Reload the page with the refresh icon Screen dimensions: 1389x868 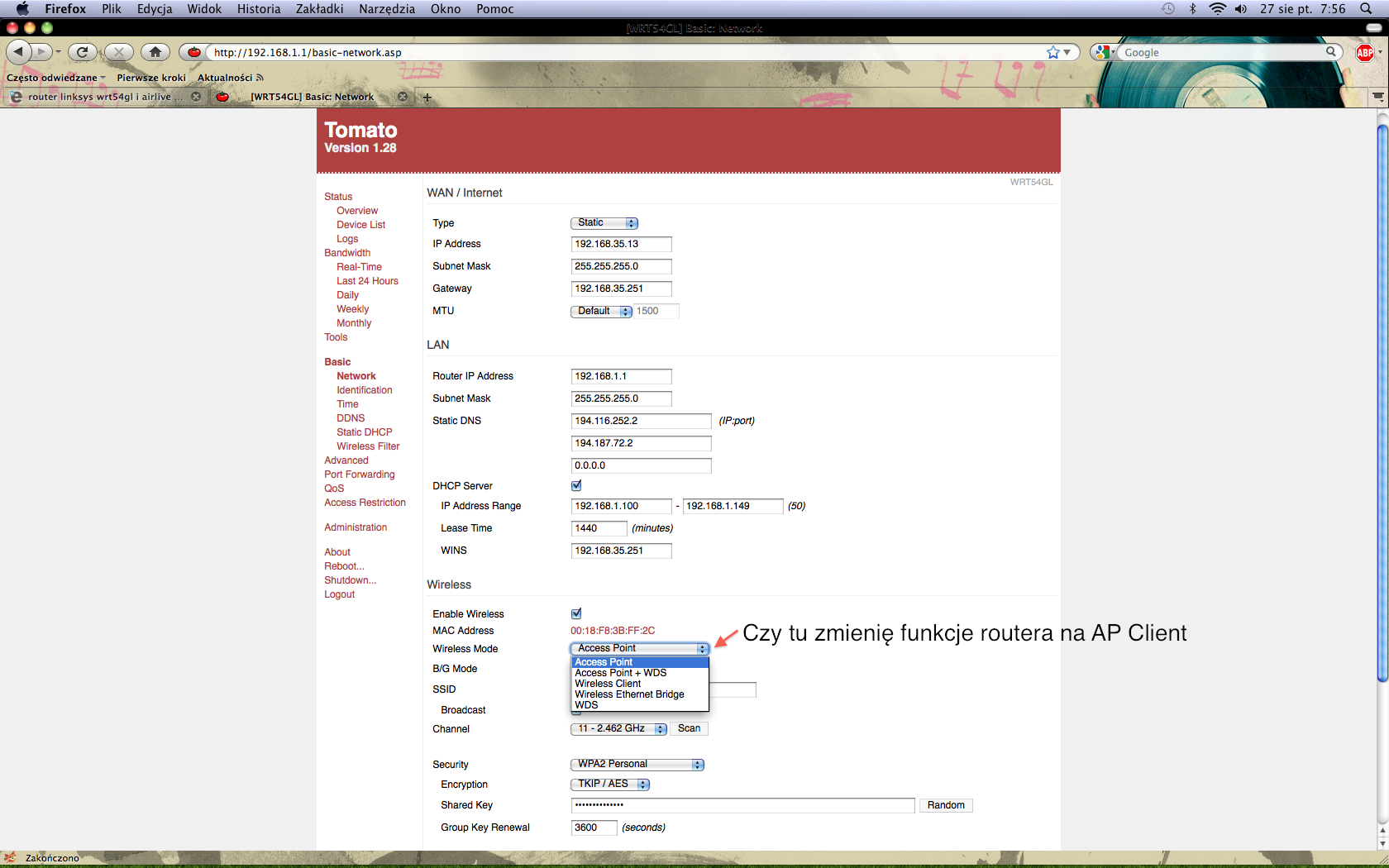(x=82, y=52)
